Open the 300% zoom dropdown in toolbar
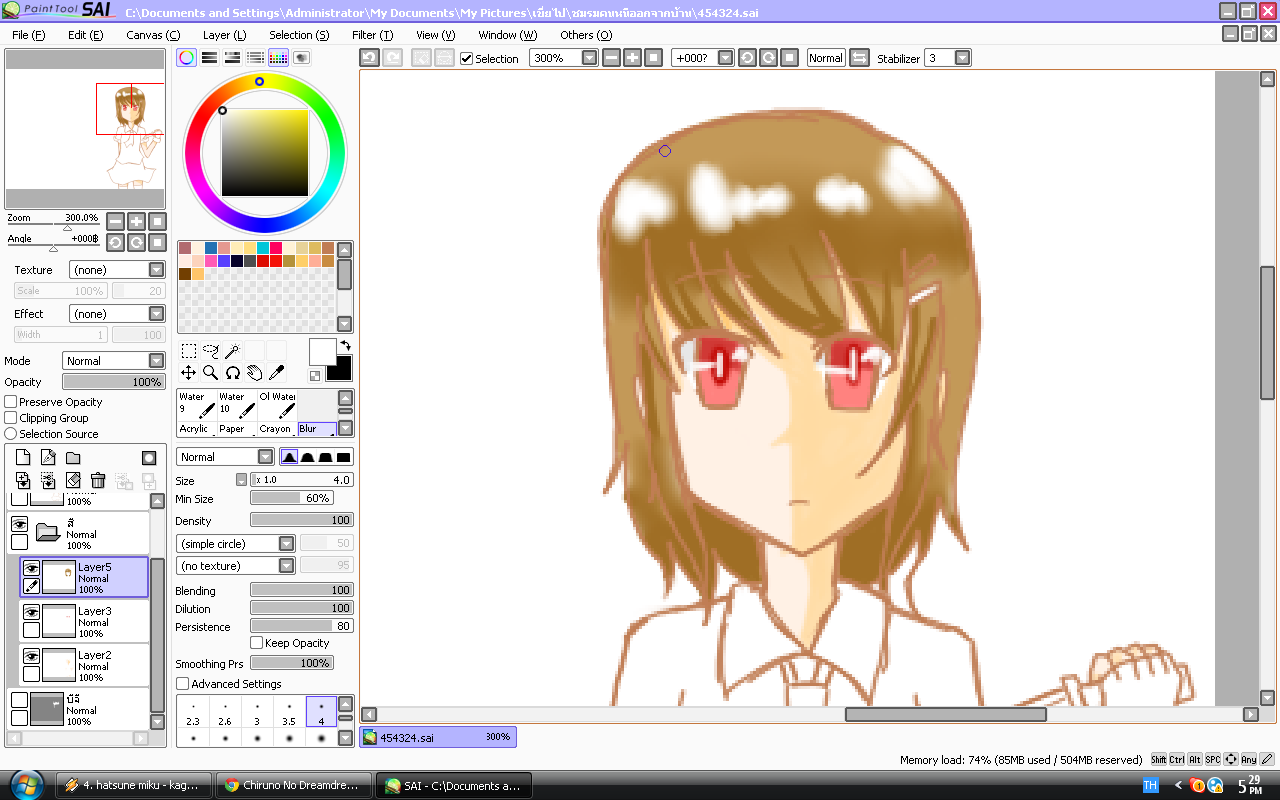Image resolution: width=1280 pixels, height=800 pixels. (x=589, y=58)
